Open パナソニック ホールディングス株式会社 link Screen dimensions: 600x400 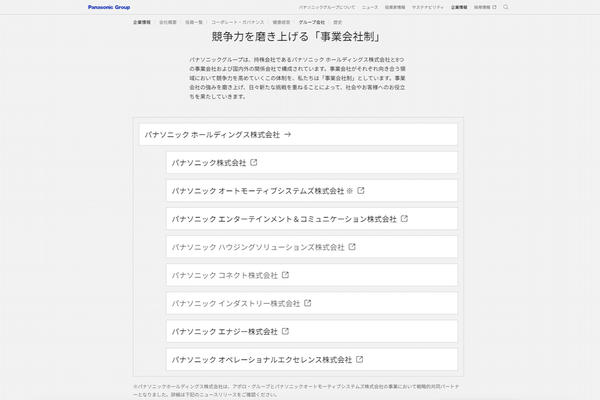point(298,134)
